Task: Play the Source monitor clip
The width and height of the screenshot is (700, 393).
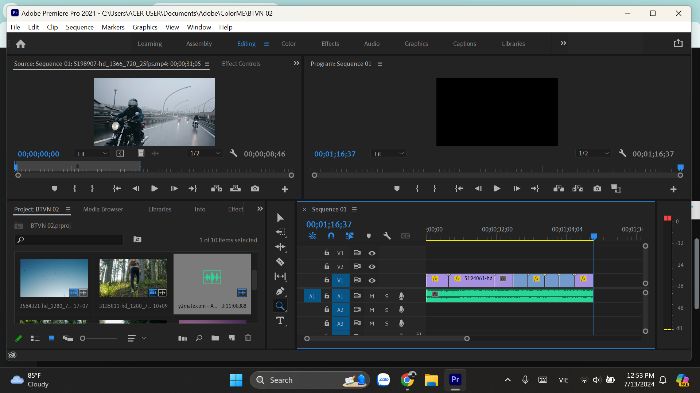Action: pos(154,188)
